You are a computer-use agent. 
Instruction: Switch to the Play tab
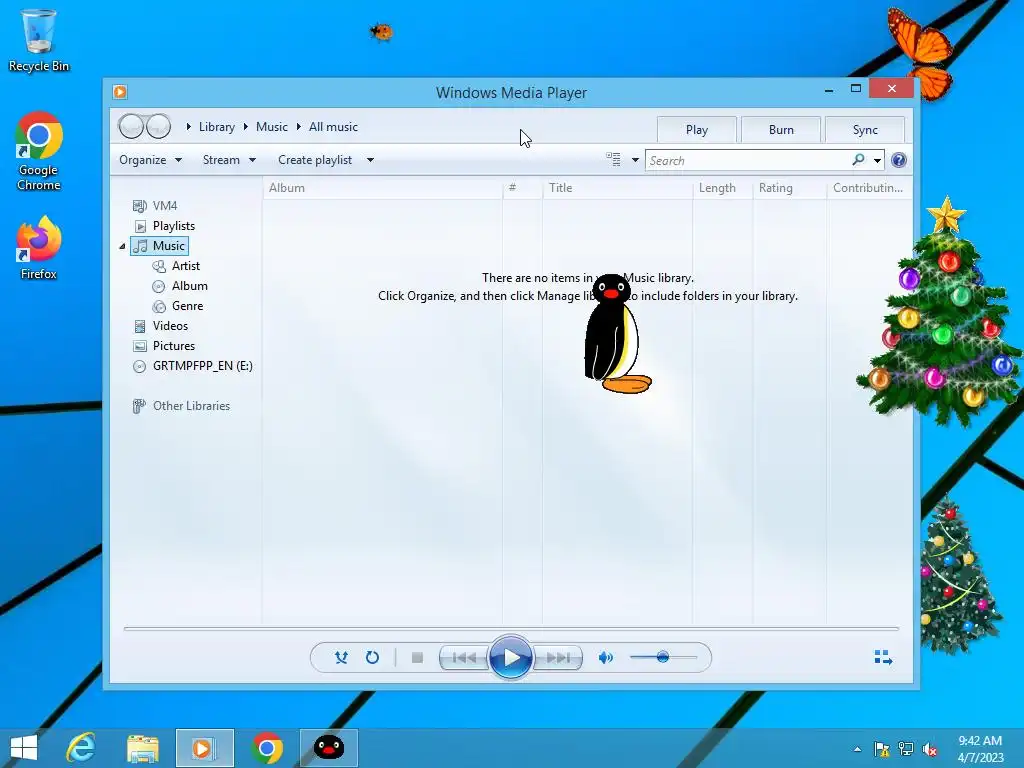pyautogui.click(x=697, y=129)
